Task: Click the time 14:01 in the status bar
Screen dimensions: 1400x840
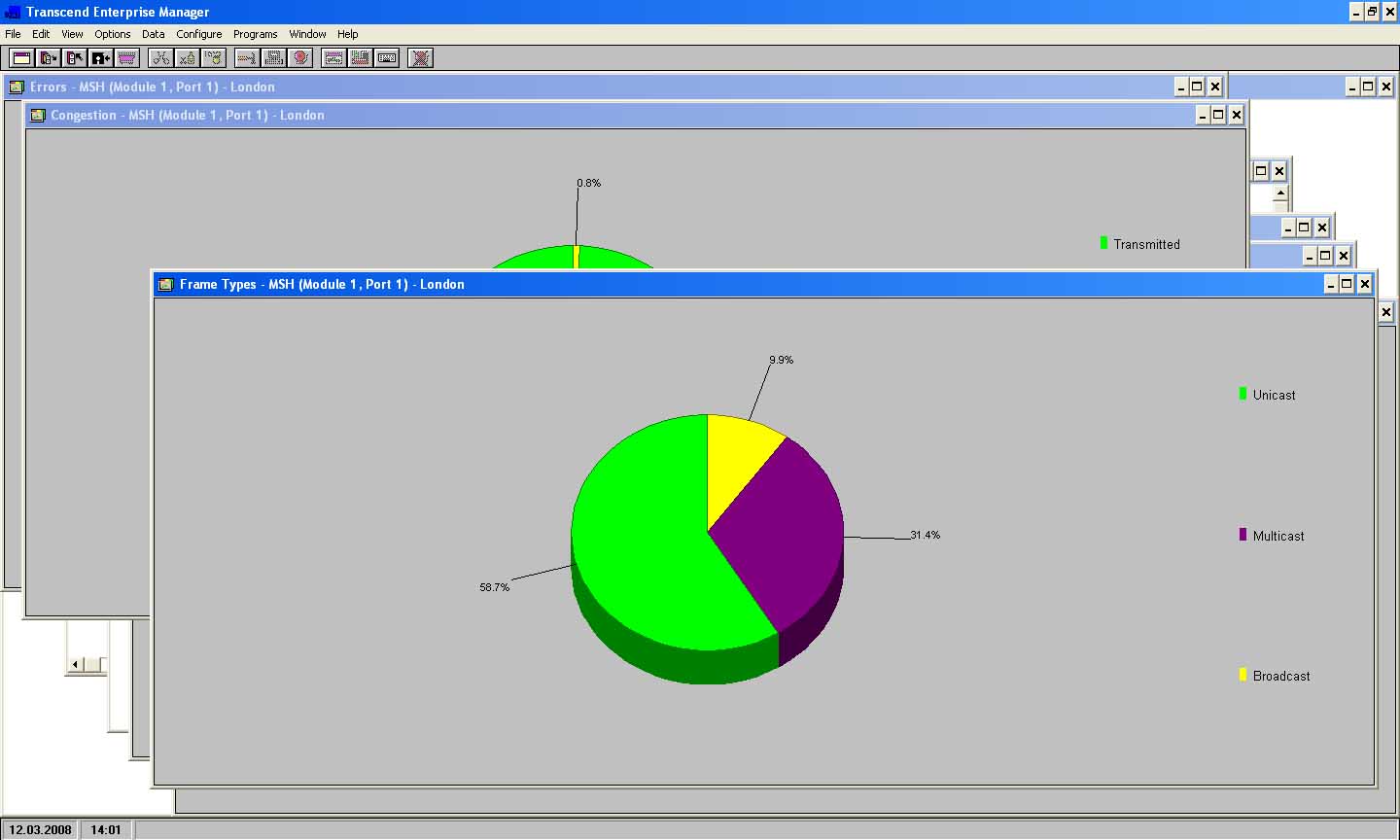Action: (106, 830)
